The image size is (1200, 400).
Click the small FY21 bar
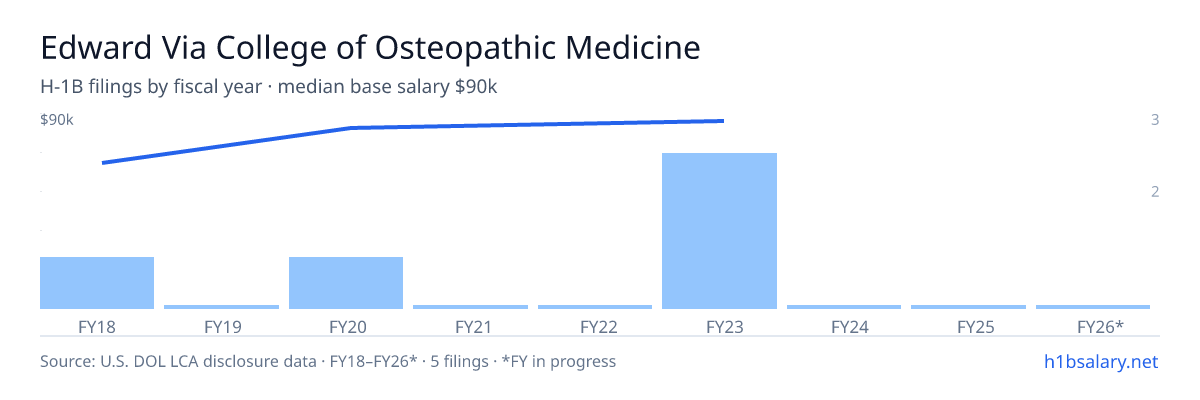(470, 307)
